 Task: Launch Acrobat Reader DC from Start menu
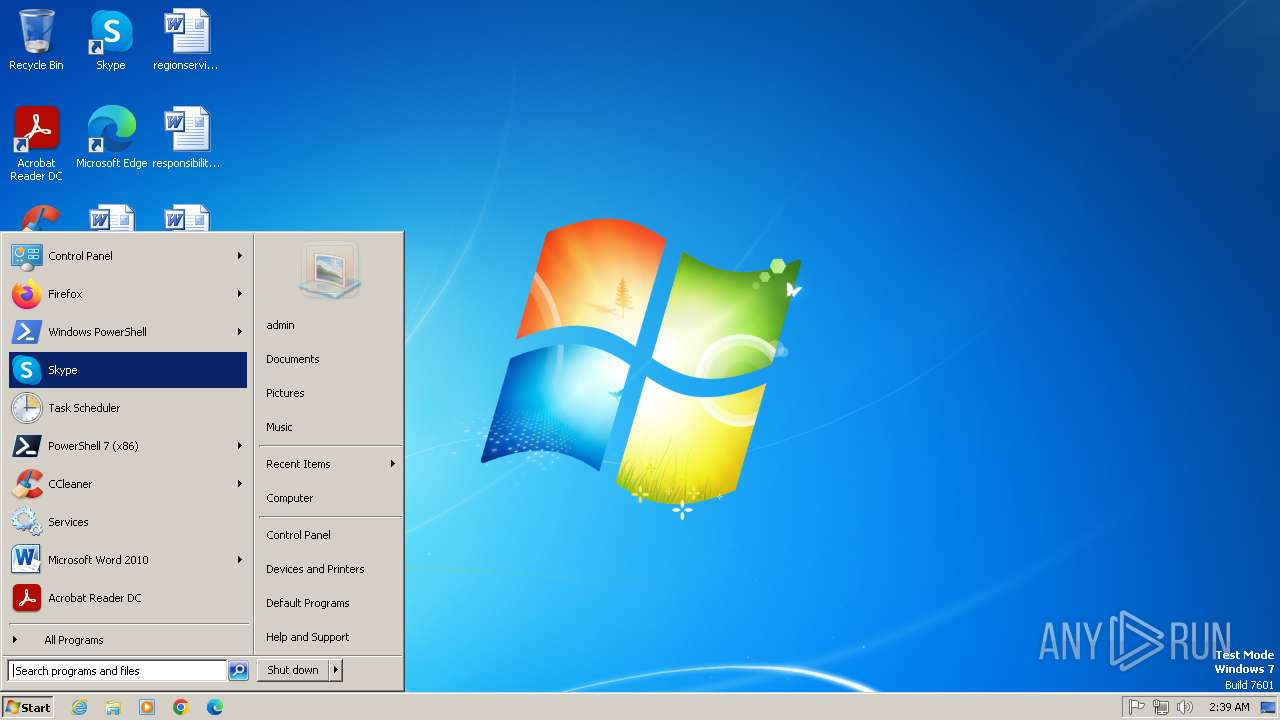pos(128,598)
